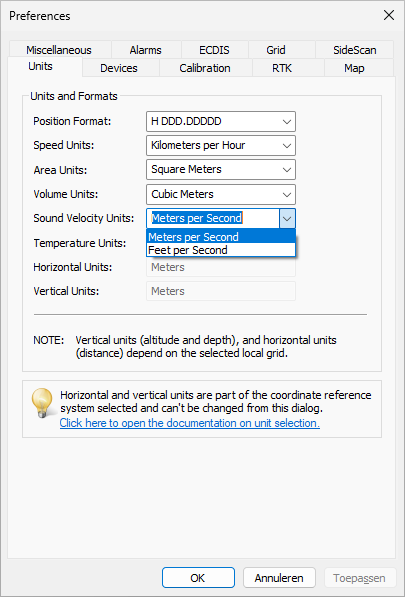This screenshot has height=597, width=405.
Task: Open the Alarms tab
Action: point(146,50)
